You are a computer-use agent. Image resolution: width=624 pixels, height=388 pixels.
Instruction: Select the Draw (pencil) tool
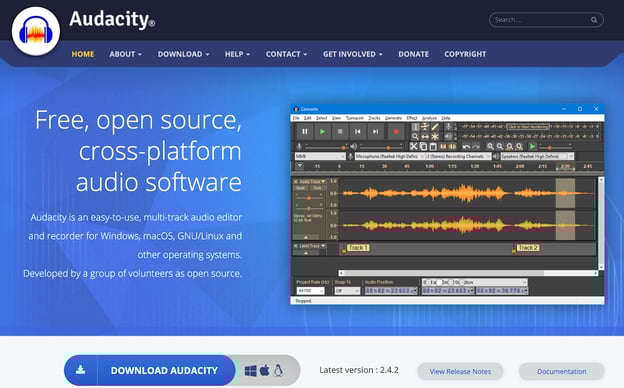(x=435, y=127)
